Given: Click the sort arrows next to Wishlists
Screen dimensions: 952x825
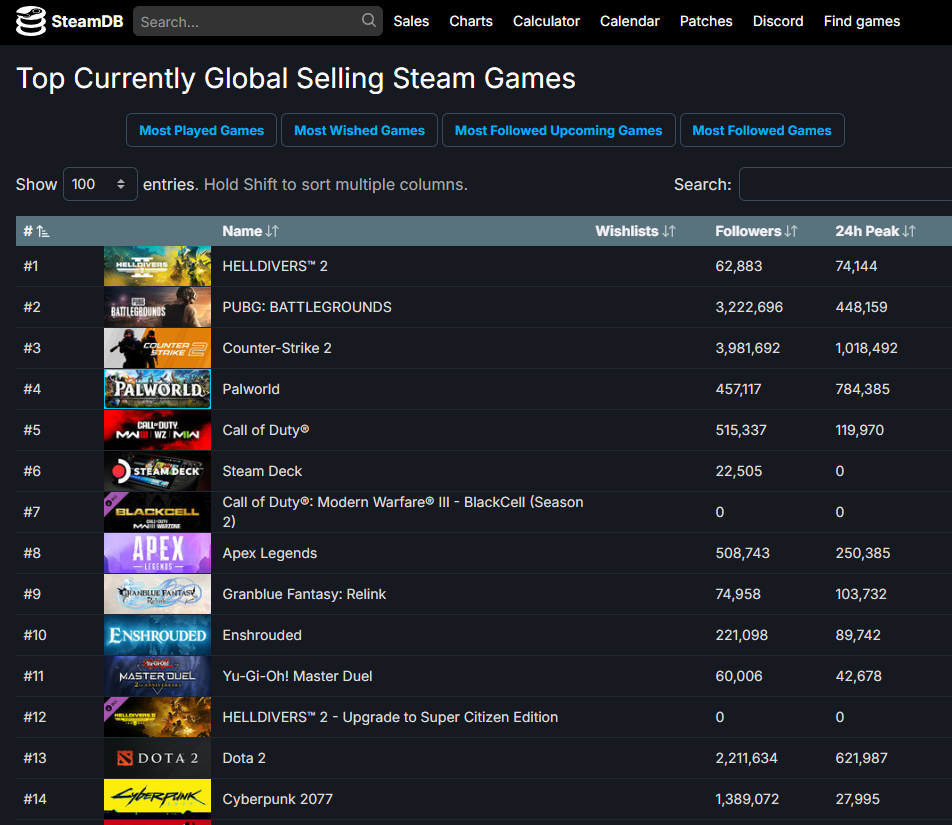Looking at the screenshot, I should 668,231.
